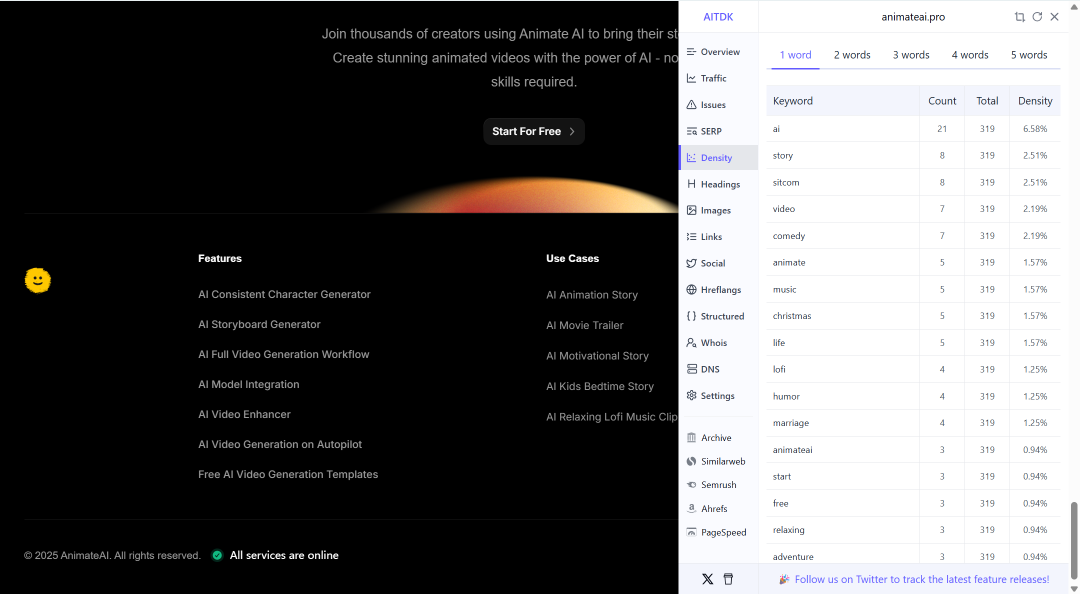Screen dimensions: 1080x594
Task: Open the Structured data braces icon
Action: [x=691, y=316]
